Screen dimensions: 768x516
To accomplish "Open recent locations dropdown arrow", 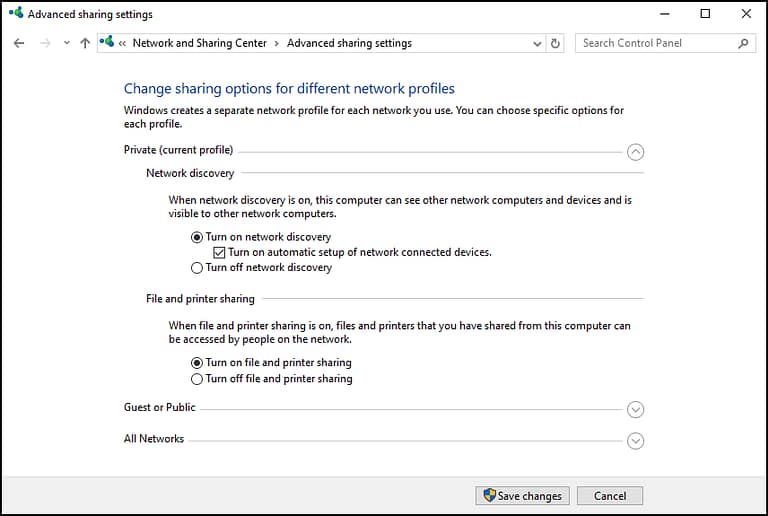I will pos(67,43).
